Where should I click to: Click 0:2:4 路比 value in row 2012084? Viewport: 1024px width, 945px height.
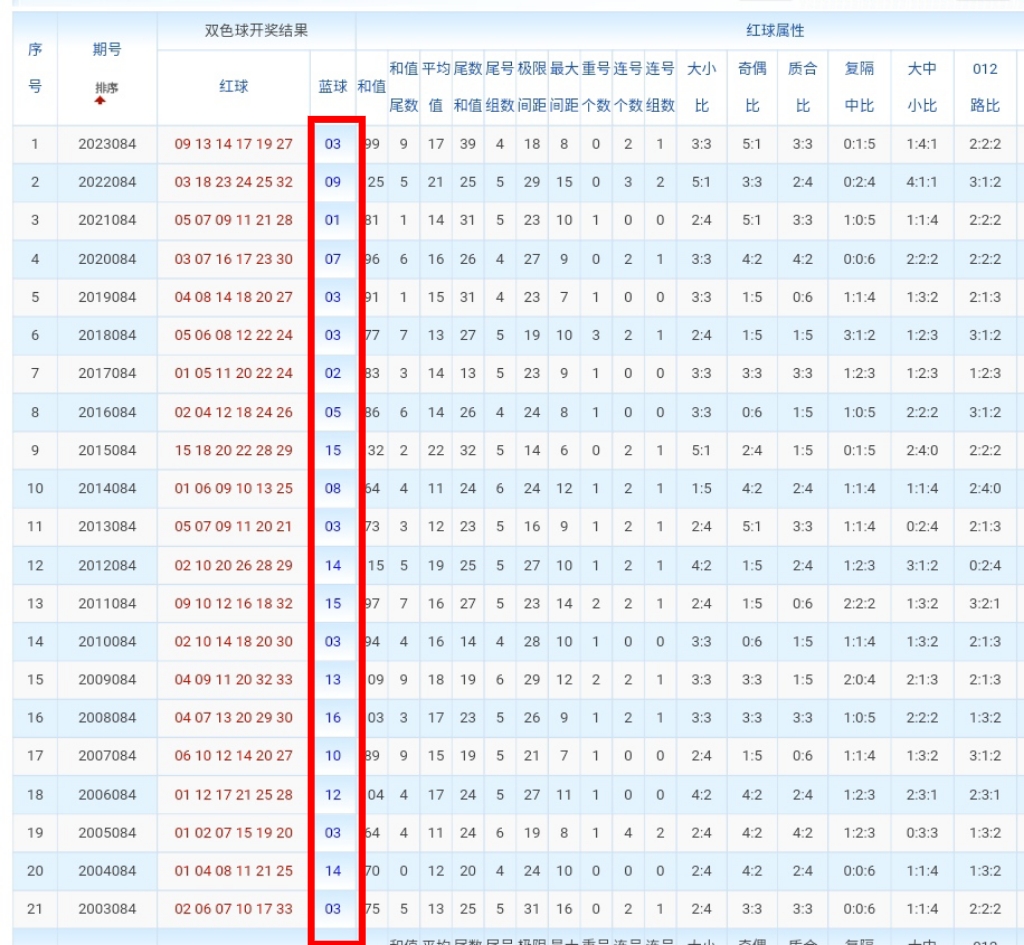click(985, 565)
